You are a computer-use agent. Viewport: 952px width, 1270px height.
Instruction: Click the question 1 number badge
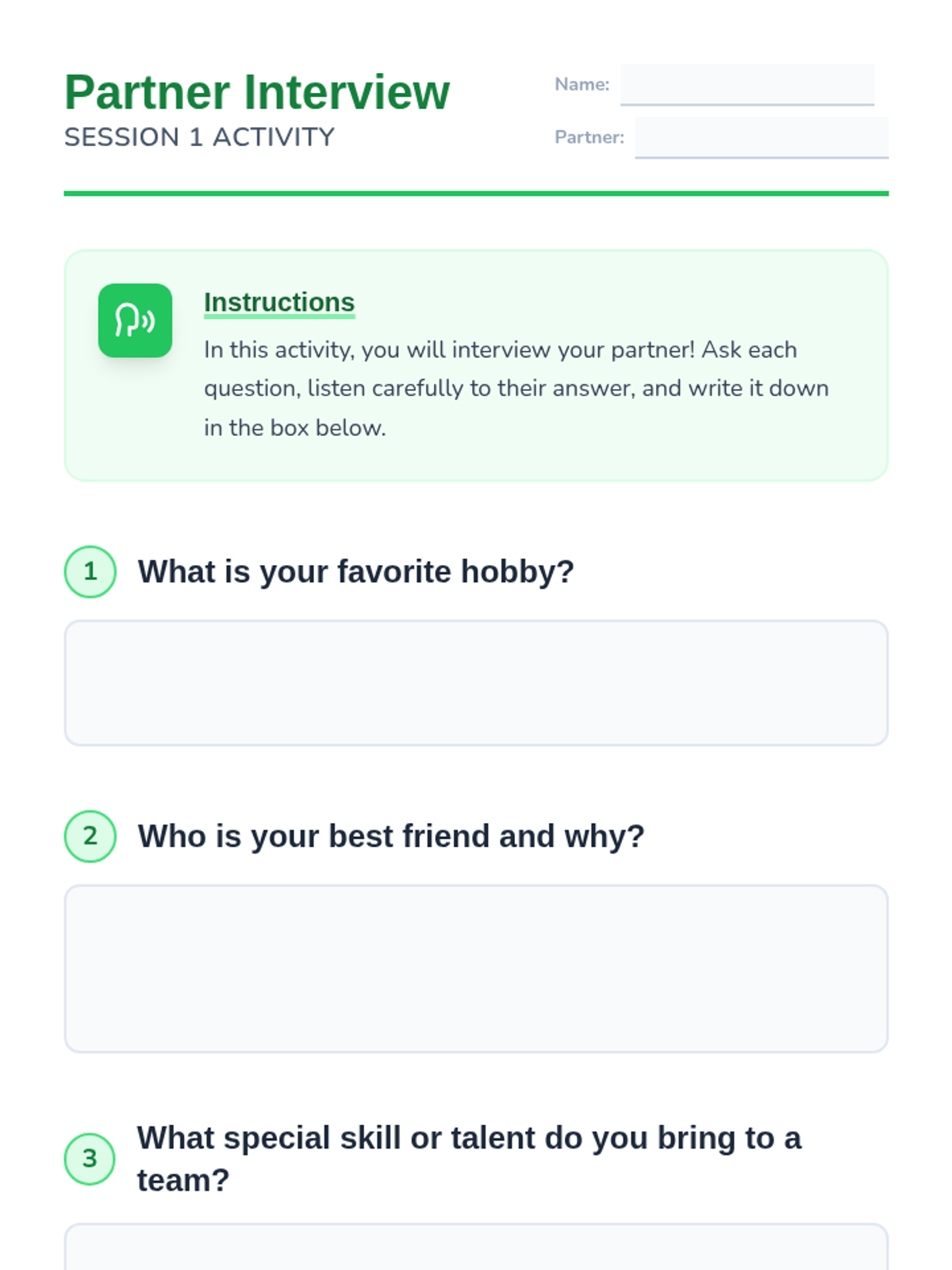click(x=90, y=571)
